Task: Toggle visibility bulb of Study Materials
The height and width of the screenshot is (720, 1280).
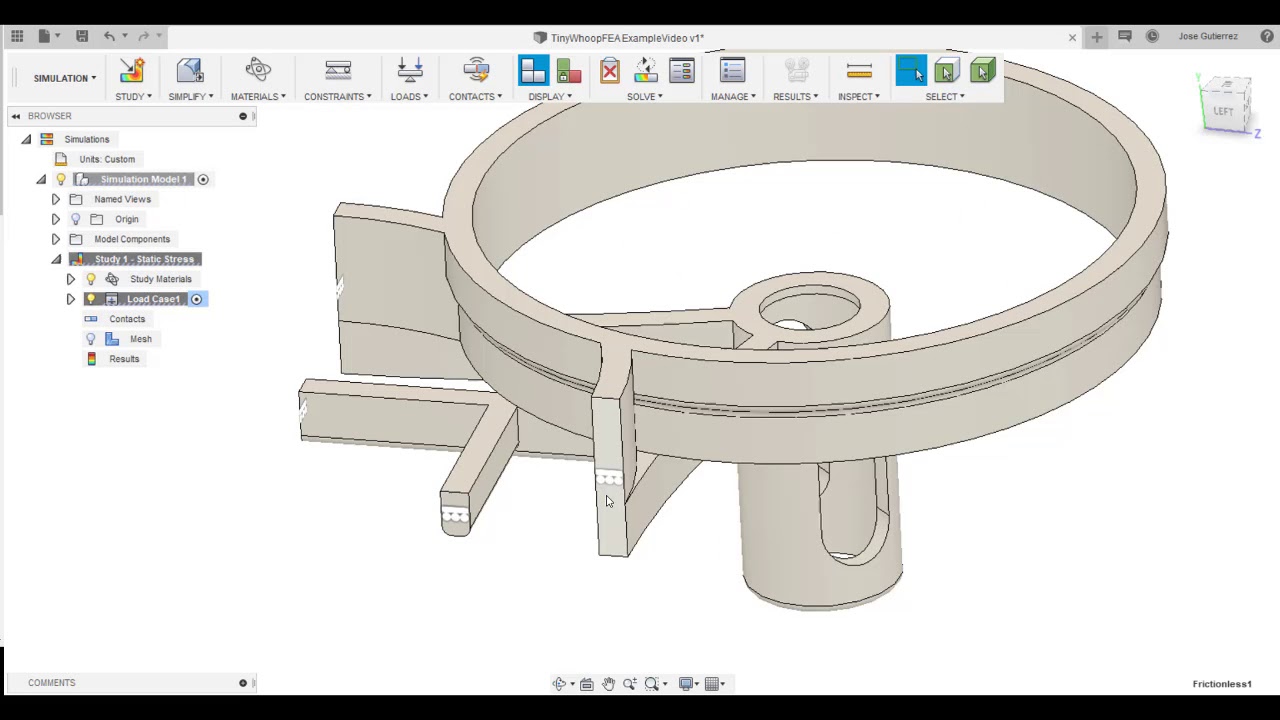Action: click(x=91, y=279)
